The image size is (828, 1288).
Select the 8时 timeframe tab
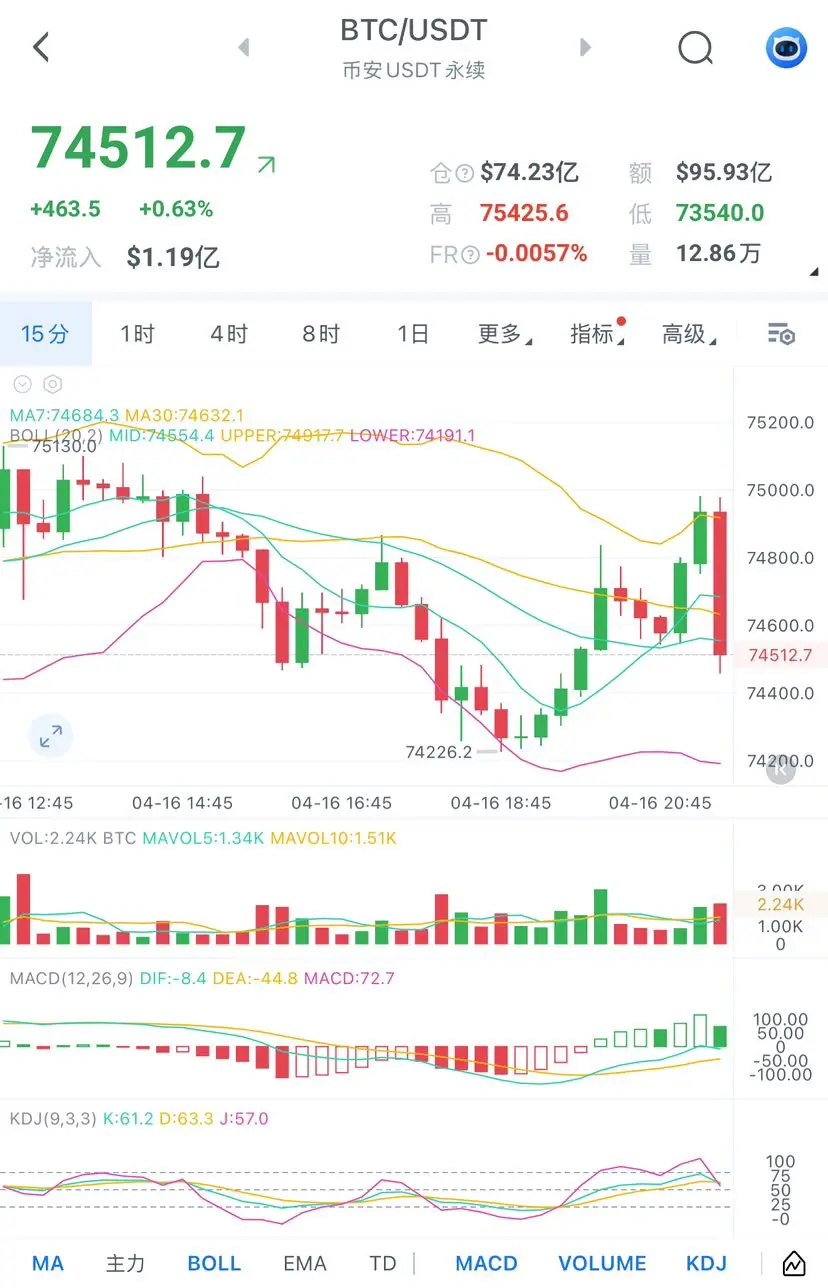click(x=321, y=334)
